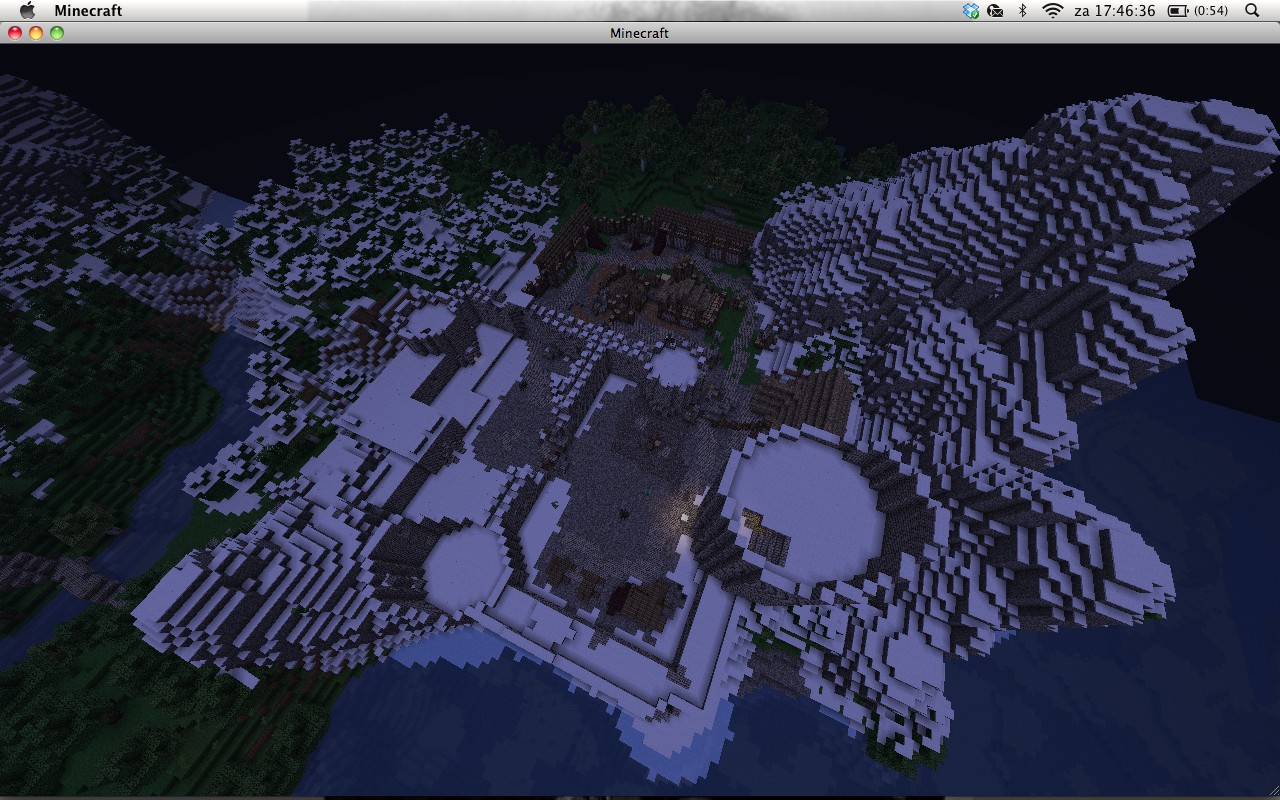
Task: Click the Mail notification icon in menu bar
Action: (994, 10)
